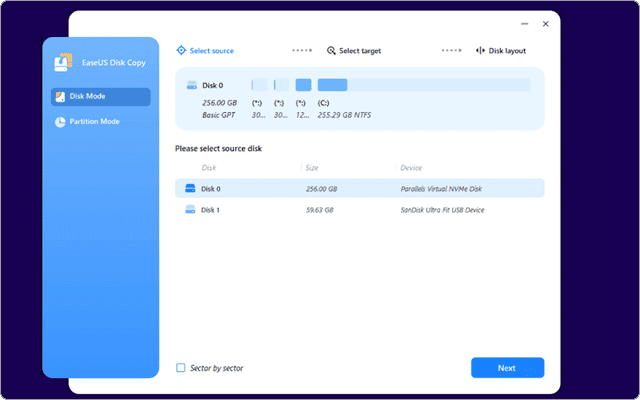
Task: Click the 59.63 GB size cell
Action: point(320,210)
